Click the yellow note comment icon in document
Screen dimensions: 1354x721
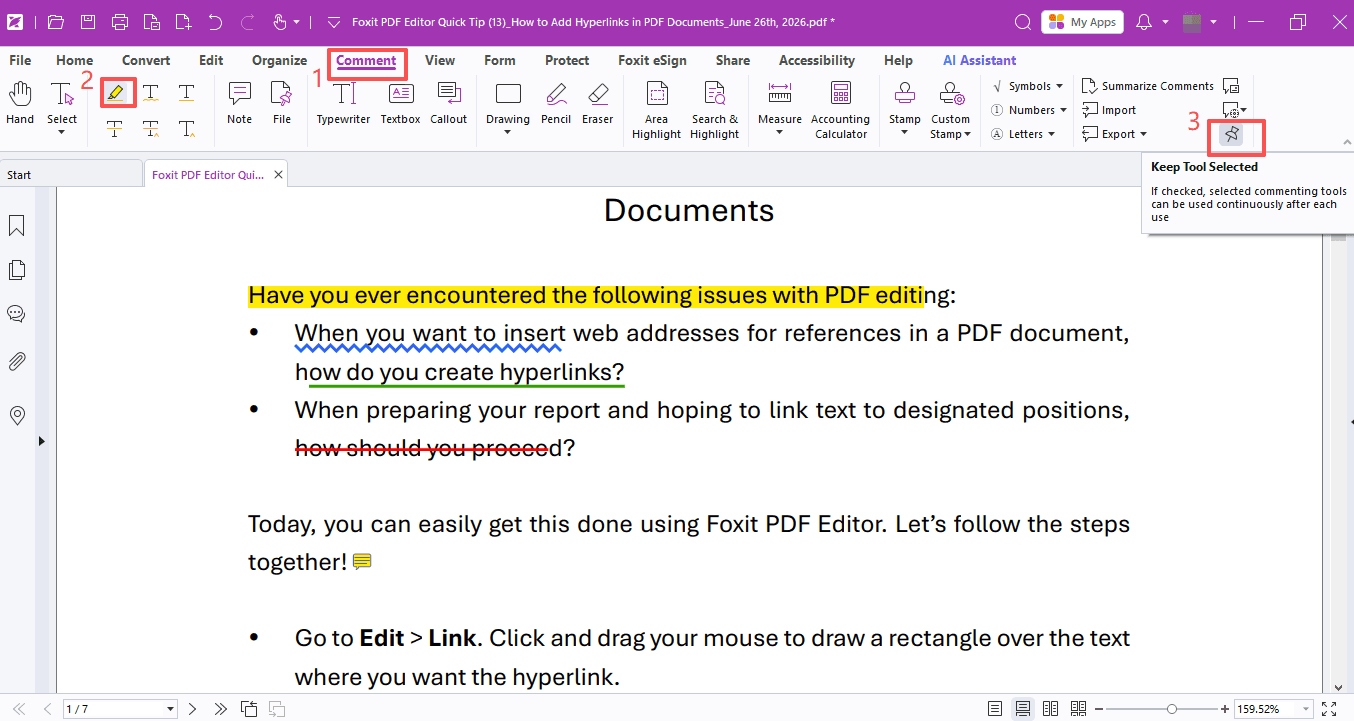click(362, 562)
